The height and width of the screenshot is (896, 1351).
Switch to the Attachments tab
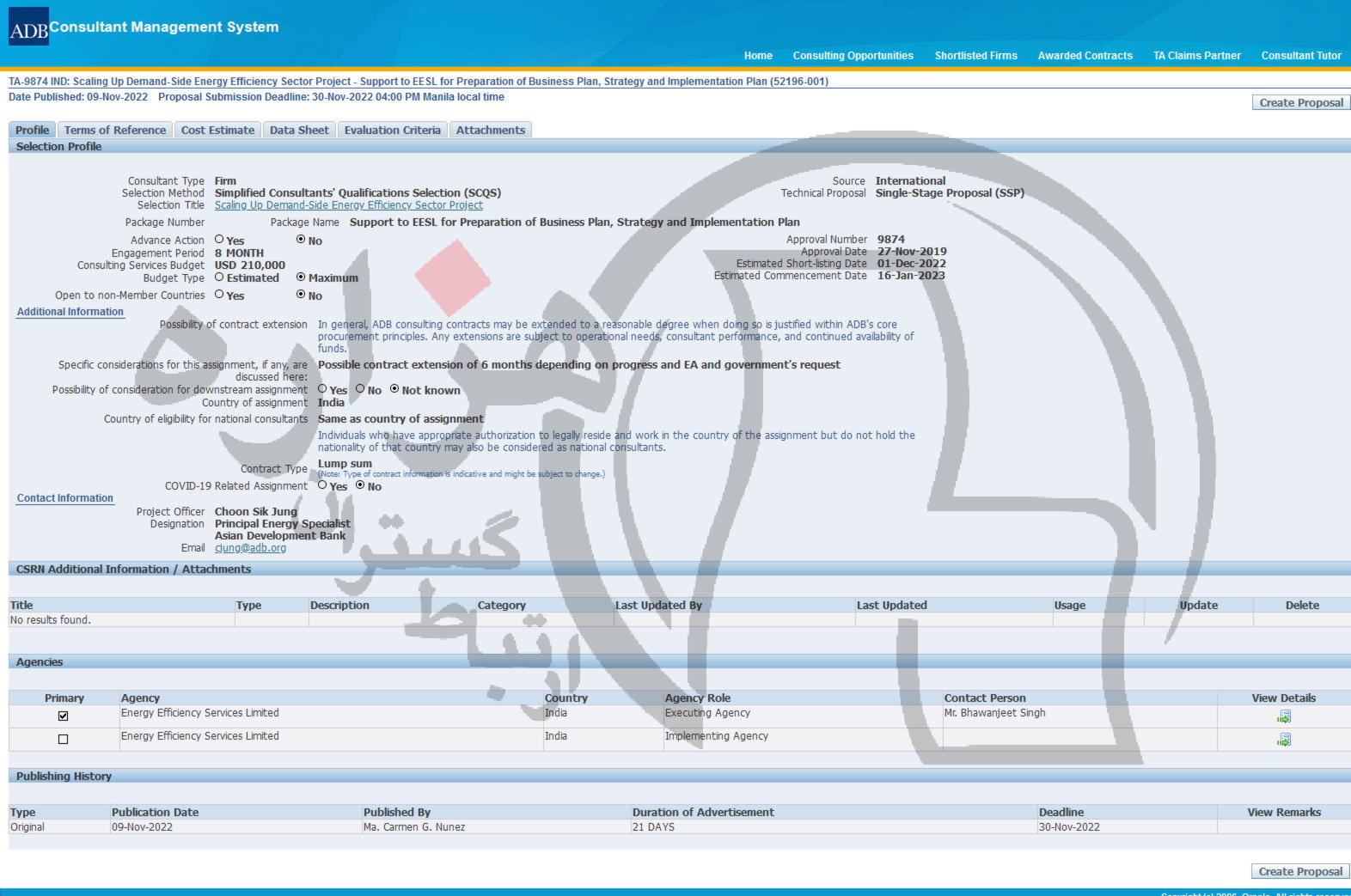(x=491, y=130)
